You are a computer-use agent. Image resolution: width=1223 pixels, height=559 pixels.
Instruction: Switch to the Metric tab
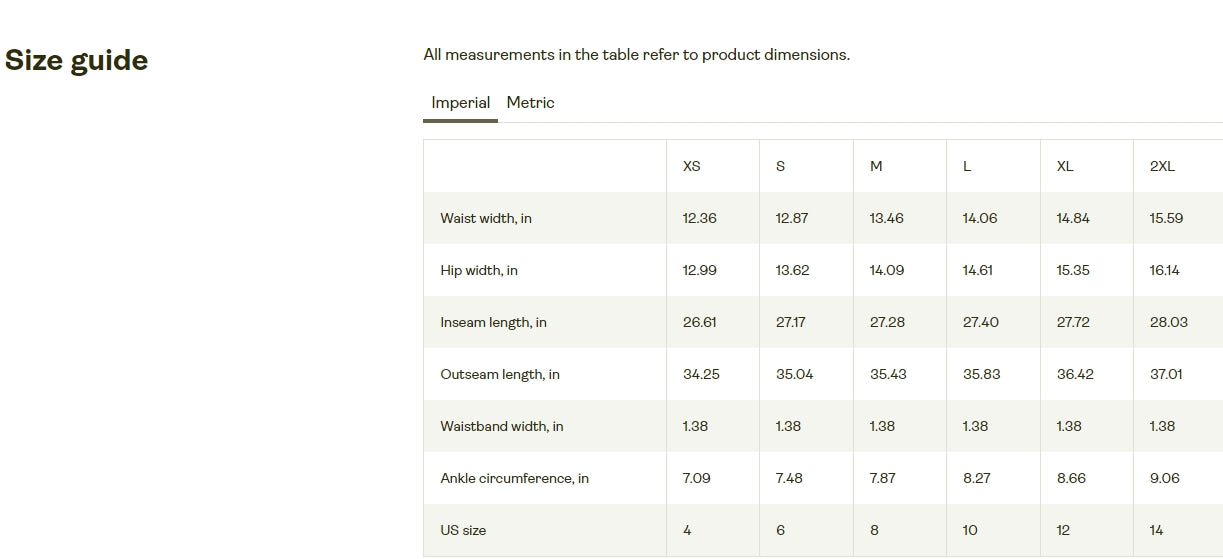[530, 103]
